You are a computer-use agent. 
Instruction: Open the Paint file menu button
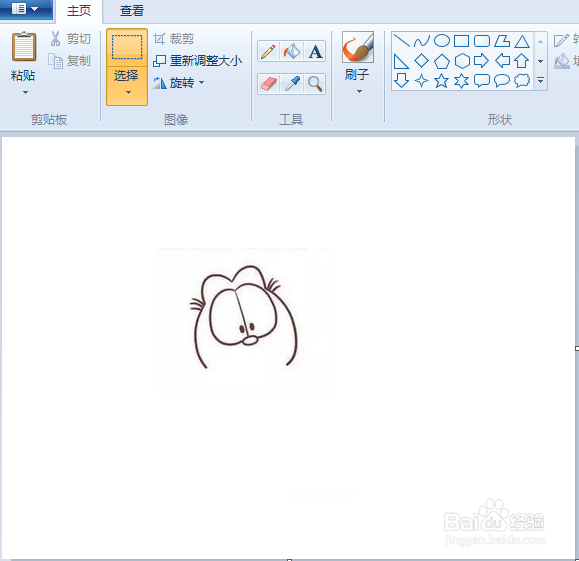25,9
